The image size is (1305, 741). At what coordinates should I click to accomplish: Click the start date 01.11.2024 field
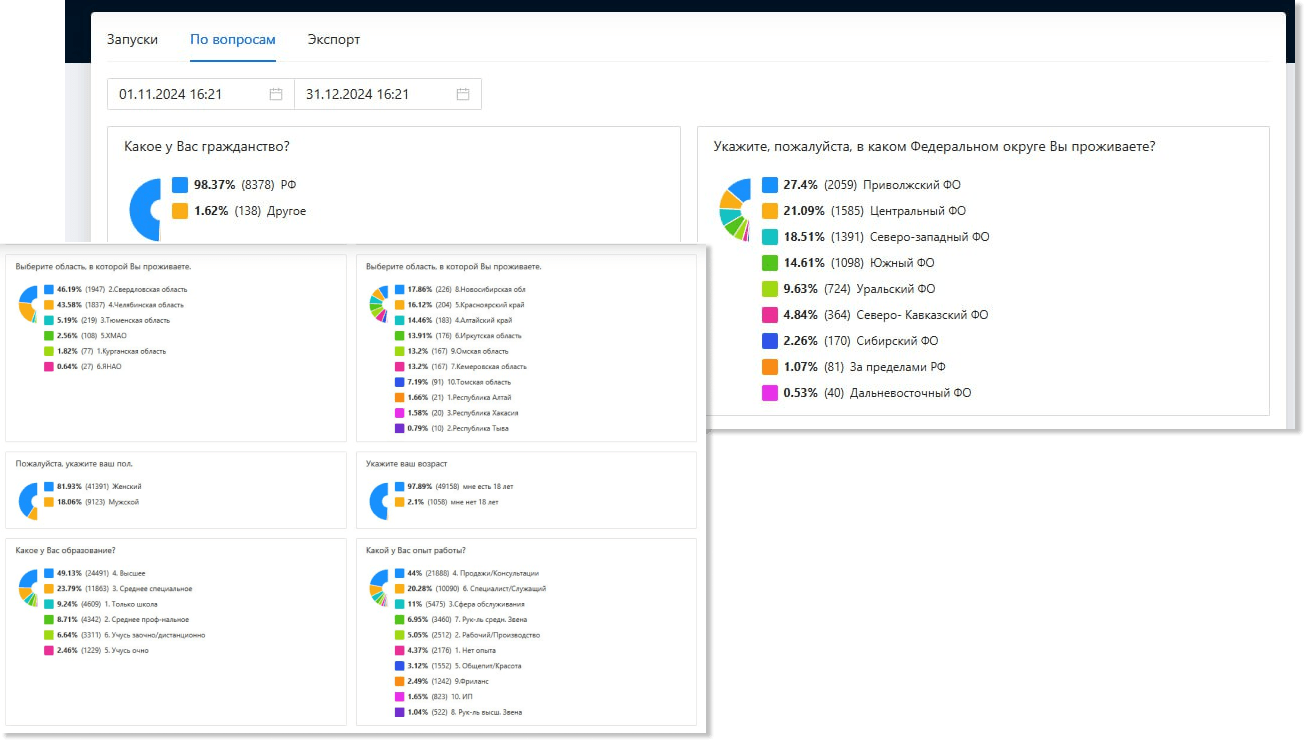[201, 94]
